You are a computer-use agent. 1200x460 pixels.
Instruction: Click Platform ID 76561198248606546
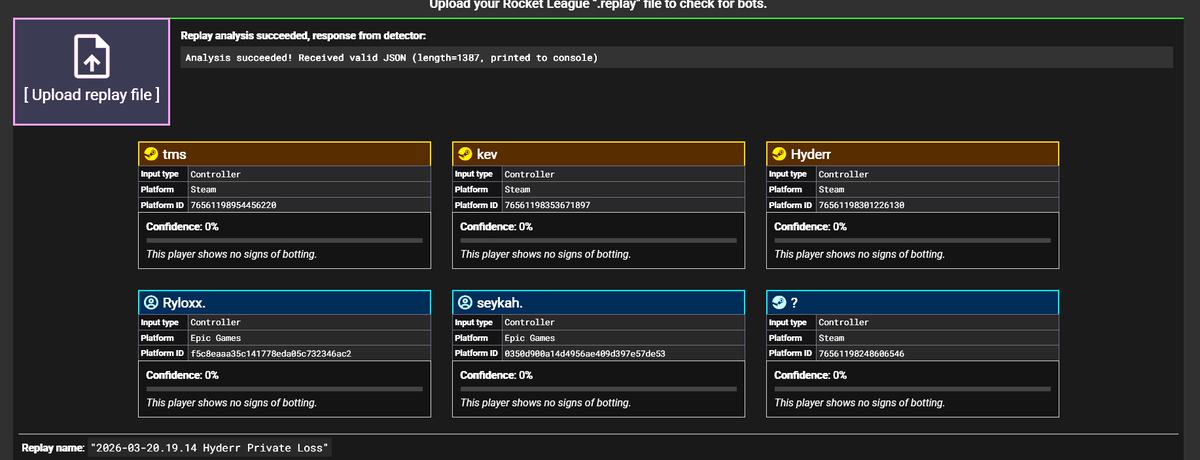pyautogui.click(x=861, y=353)
